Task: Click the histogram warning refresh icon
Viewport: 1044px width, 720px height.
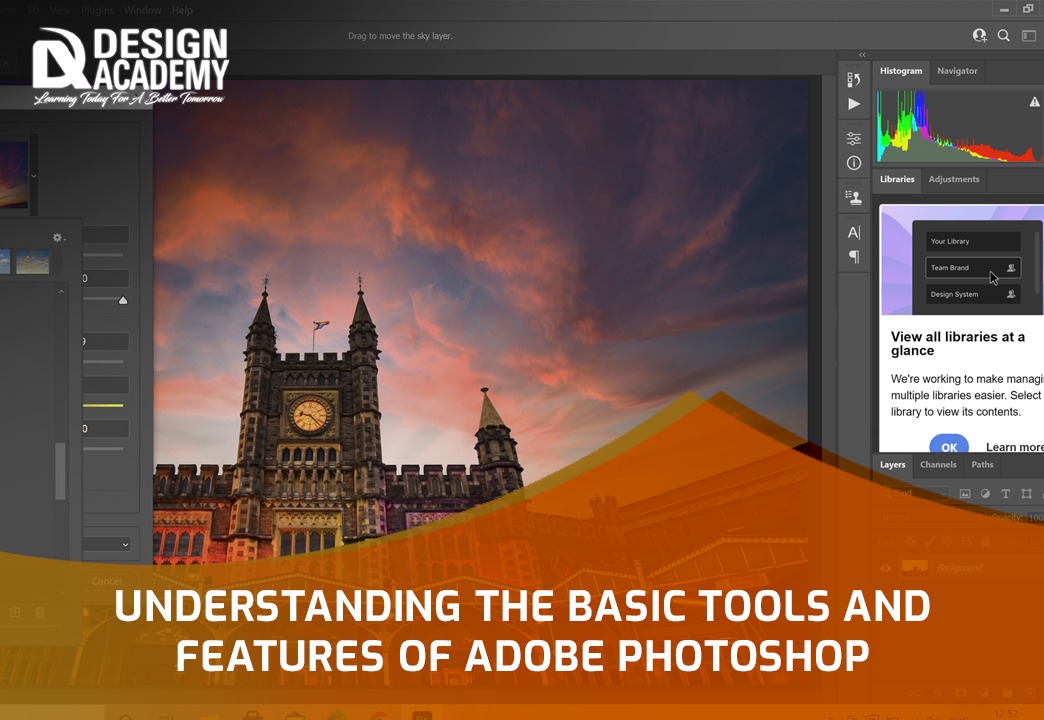Action: coord(1033,100)
